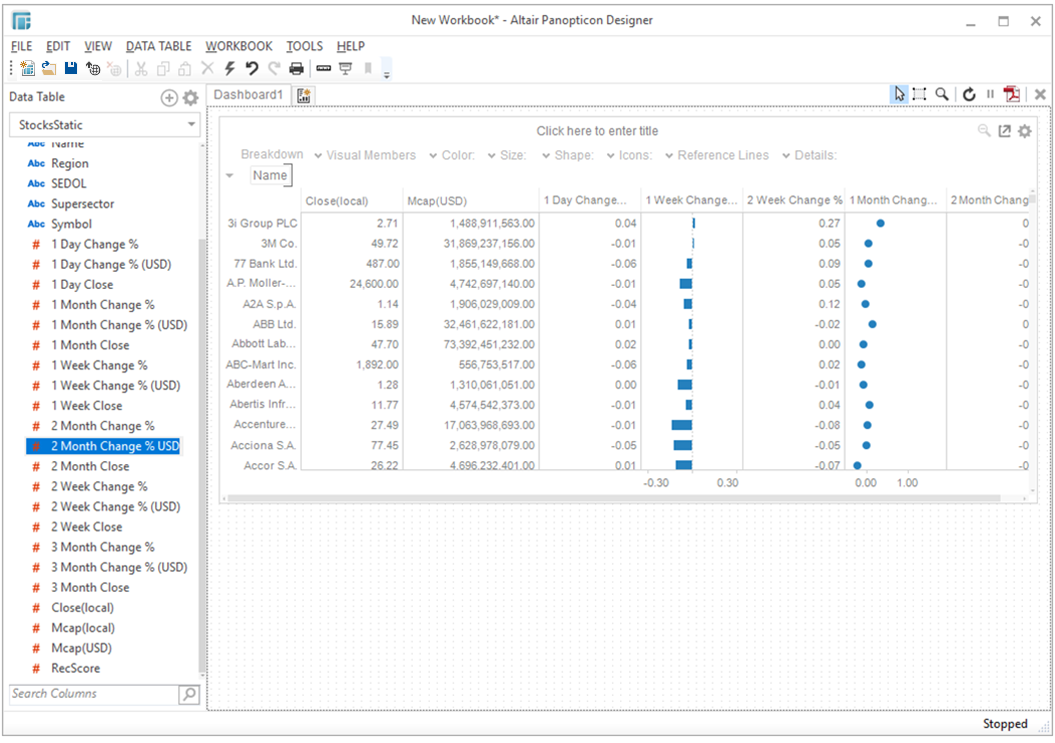Click the Undo arrow icon
The width and height of the screenshot is (1055, 743).
pyautogui.click(x=252, y=68)
